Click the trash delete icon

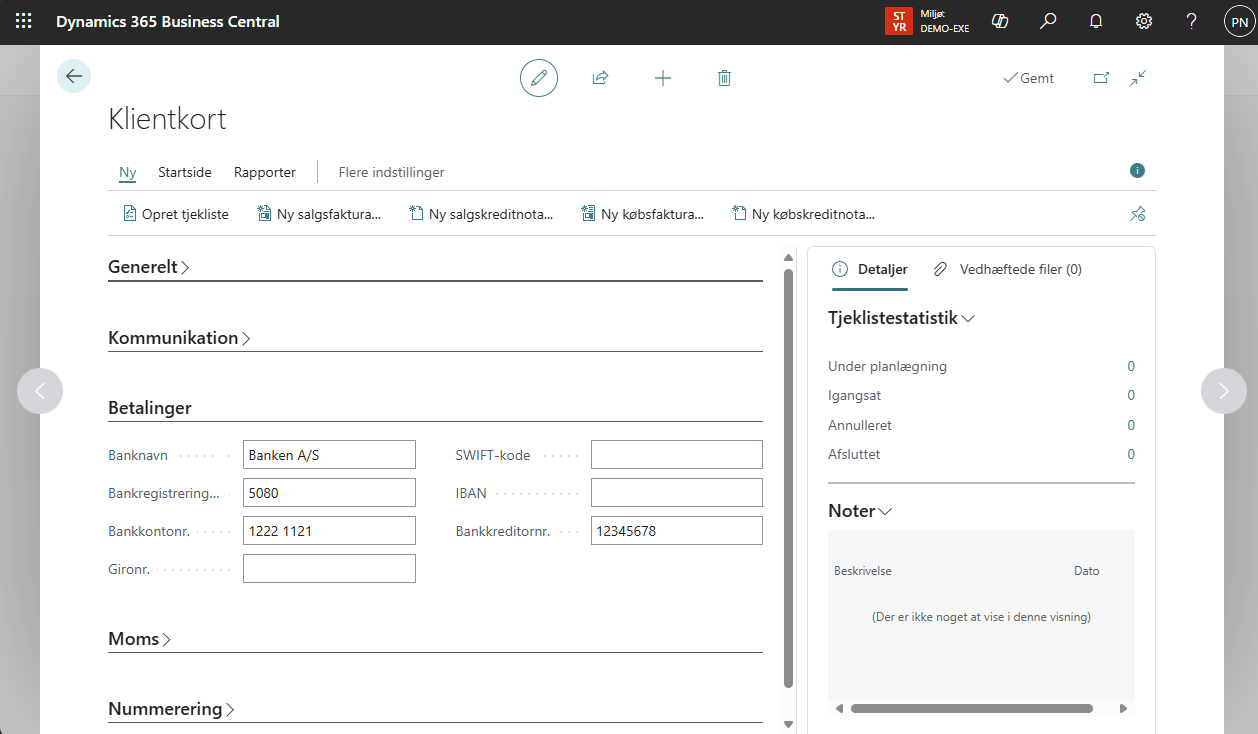point(724,78)
